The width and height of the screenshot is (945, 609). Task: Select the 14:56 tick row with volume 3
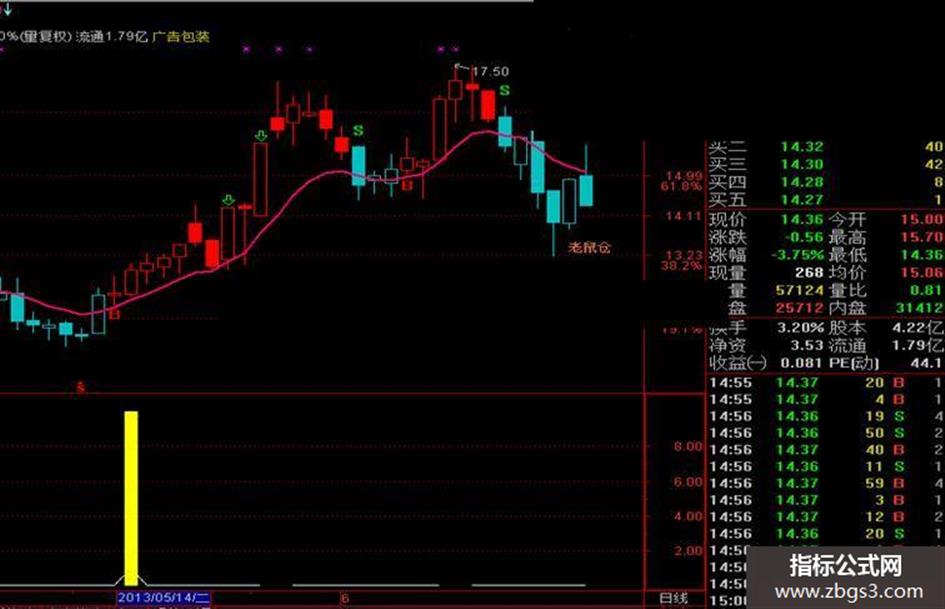[x=827, y=500]
